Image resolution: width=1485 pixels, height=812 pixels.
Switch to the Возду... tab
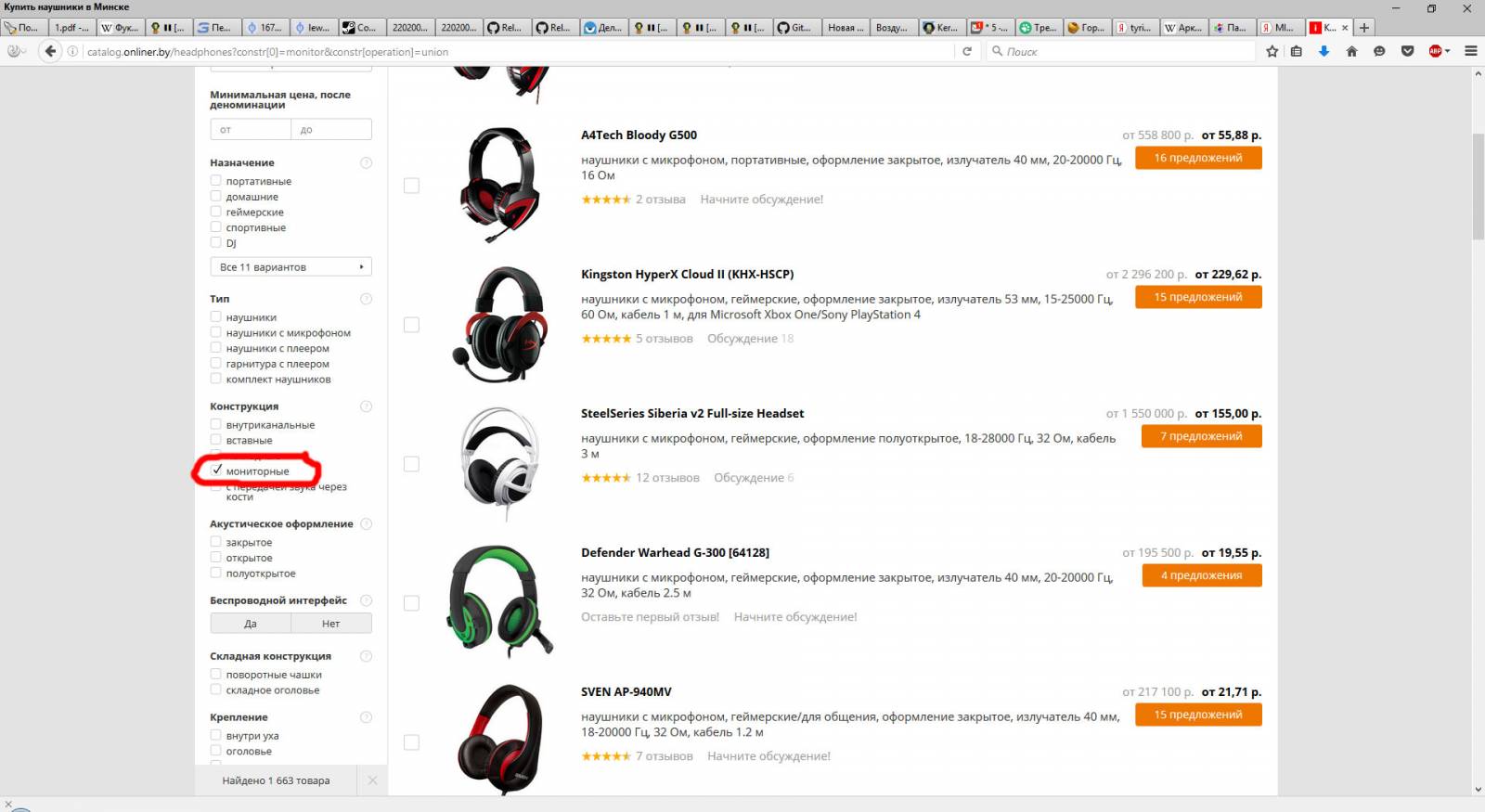(x=892, y=28)
